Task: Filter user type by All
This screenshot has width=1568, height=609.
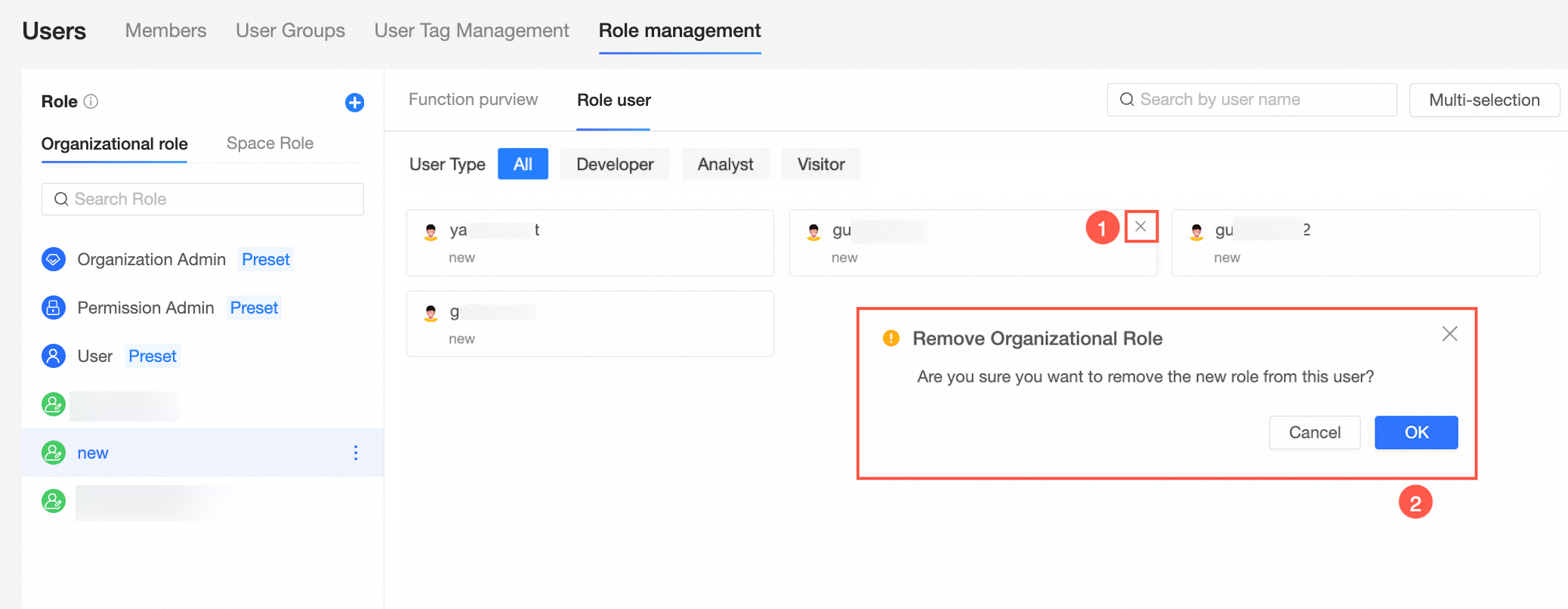Action: [x=523, y=164]
